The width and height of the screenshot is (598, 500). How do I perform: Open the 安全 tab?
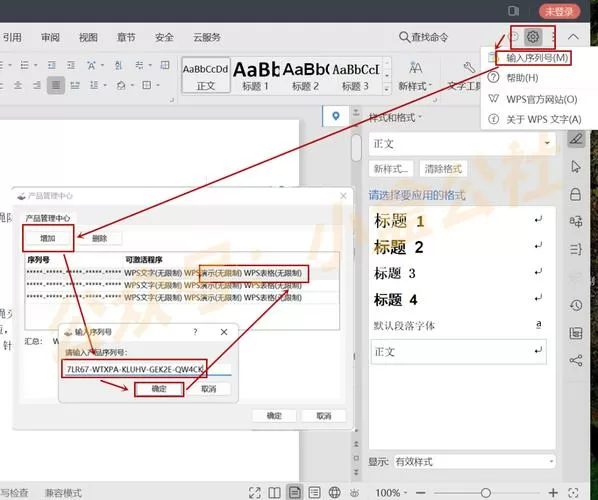164,37
